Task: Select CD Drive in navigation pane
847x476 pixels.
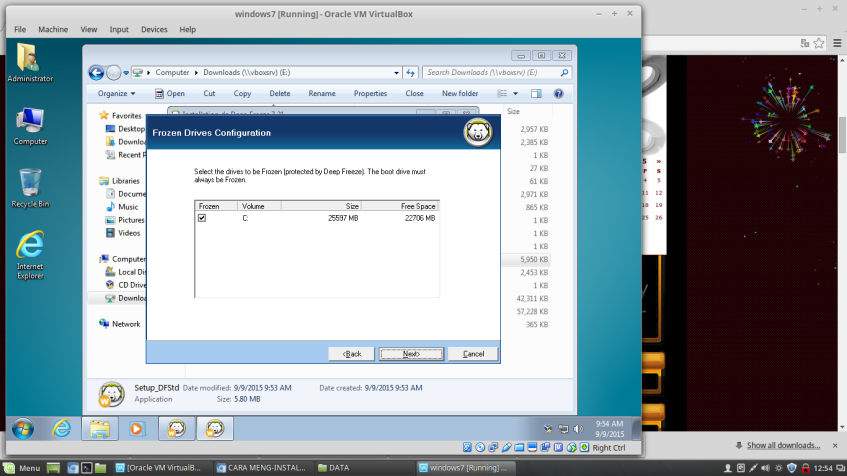Action: [132, 285]
